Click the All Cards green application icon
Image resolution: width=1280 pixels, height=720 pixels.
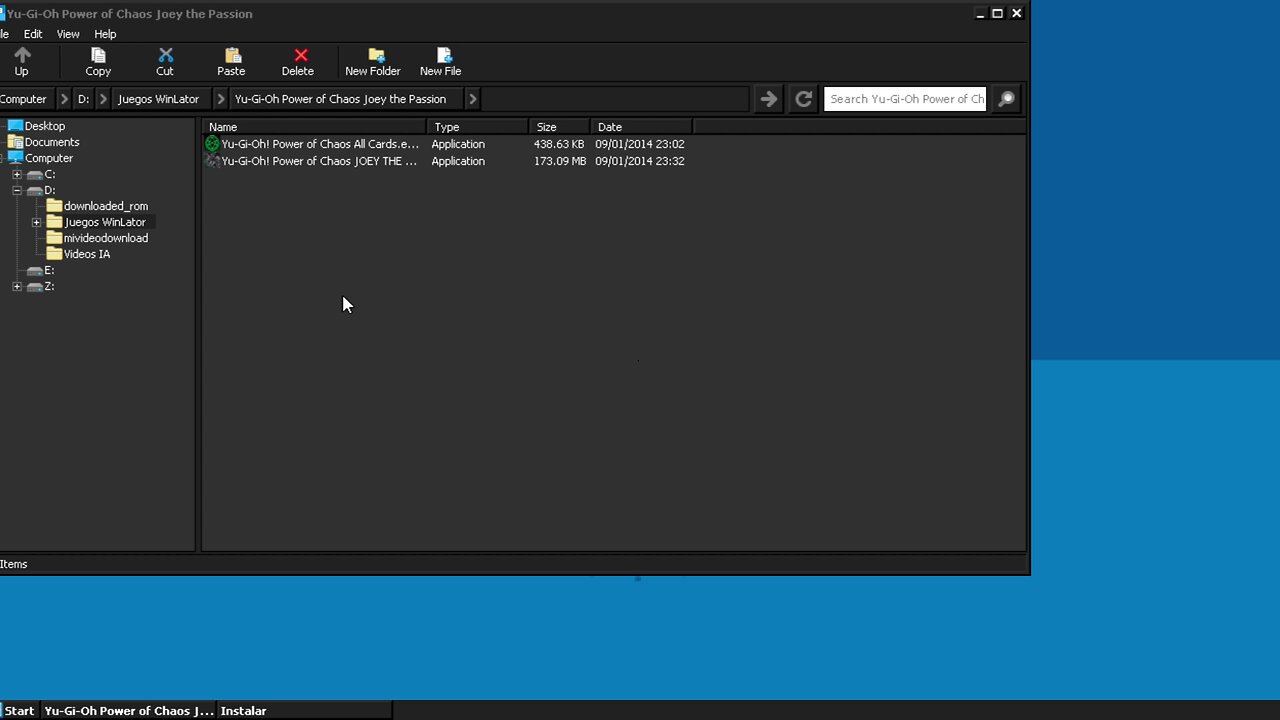pyautogui.click(x=212, y=144)
